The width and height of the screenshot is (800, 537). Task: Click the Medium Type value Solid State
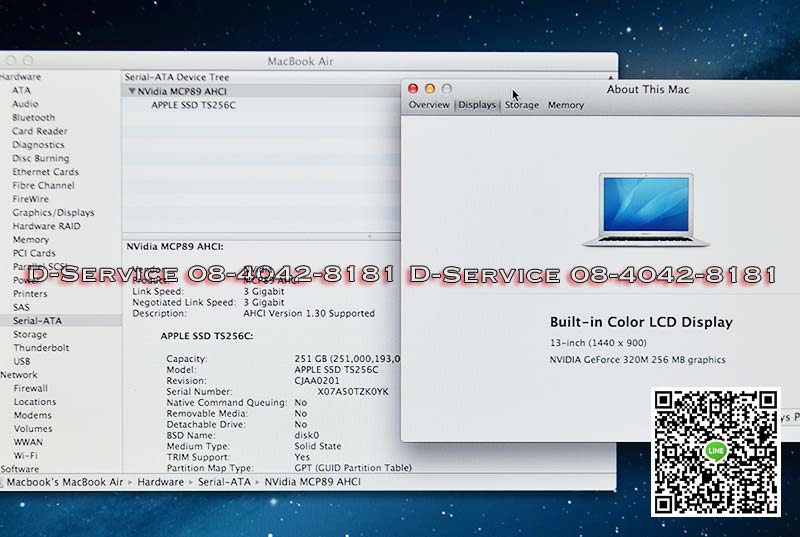(x=318, y=446)
